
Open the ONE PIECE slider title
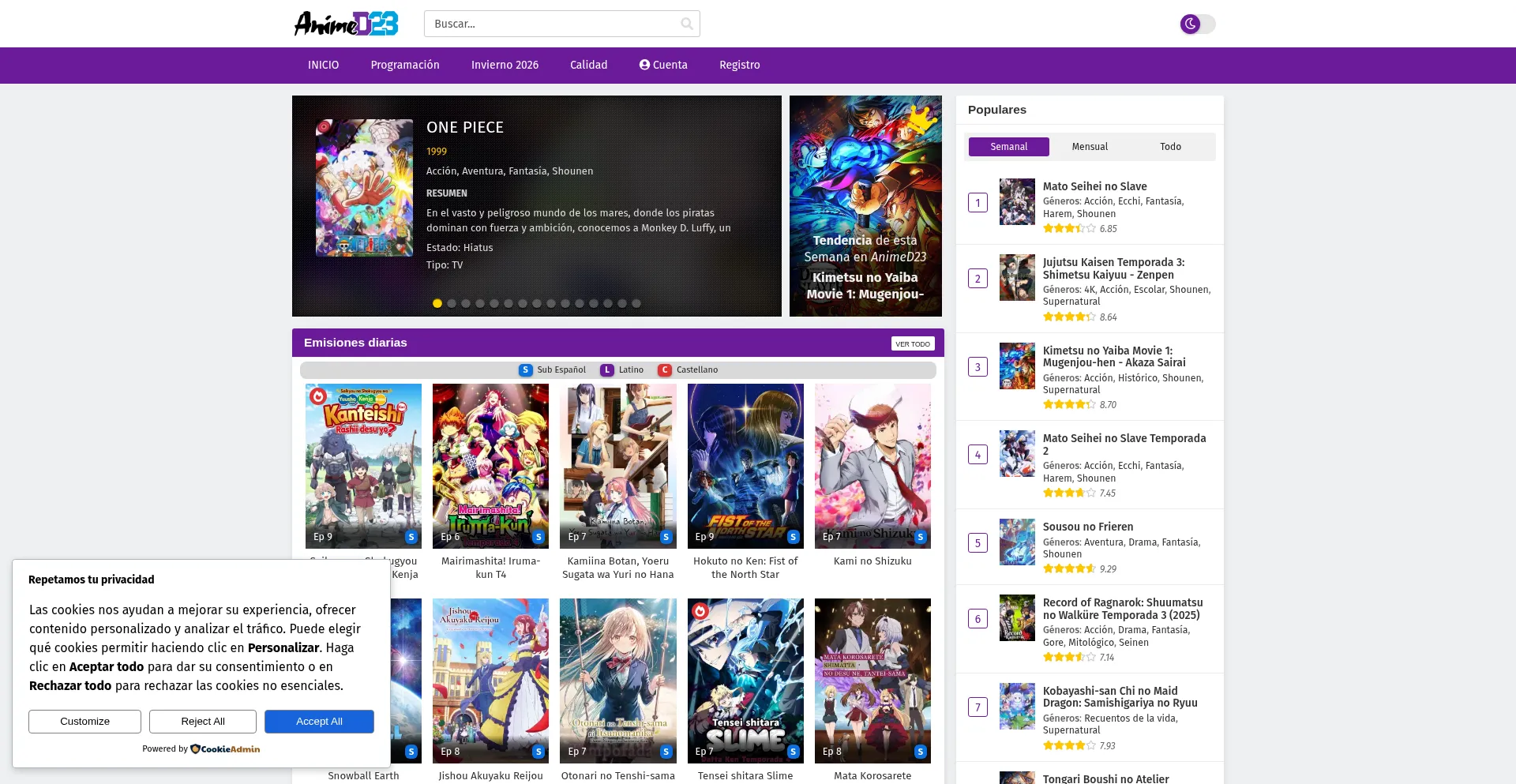click(465, 127)
